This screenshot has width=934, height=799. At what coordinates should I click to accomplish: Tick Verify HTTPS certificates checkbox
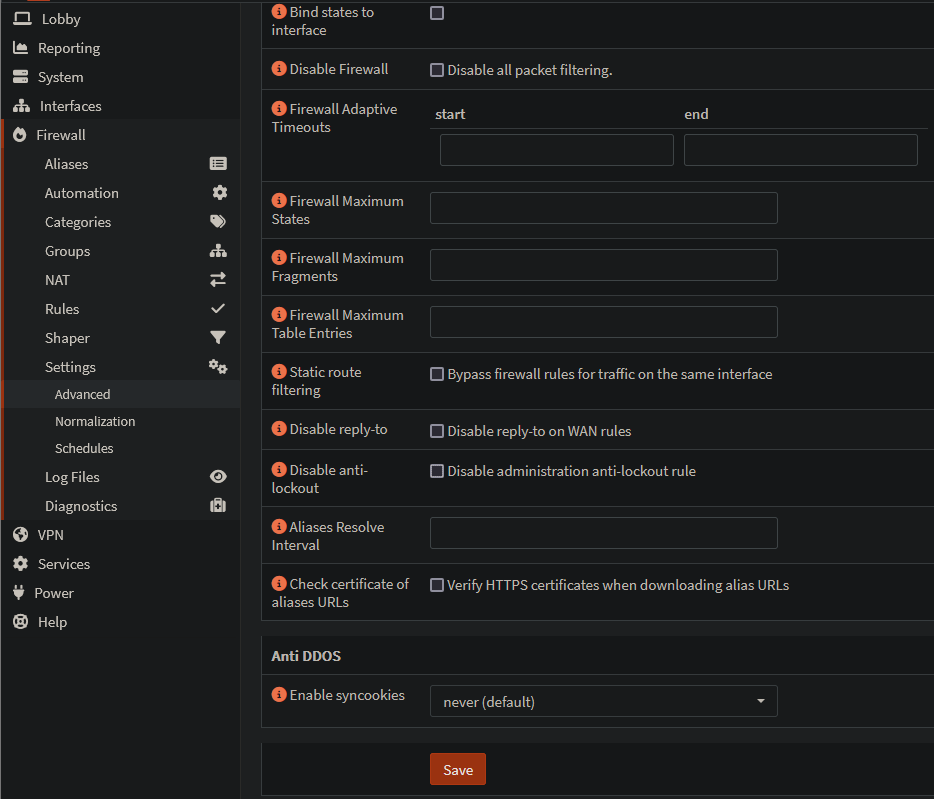click(x=437, y=585)
